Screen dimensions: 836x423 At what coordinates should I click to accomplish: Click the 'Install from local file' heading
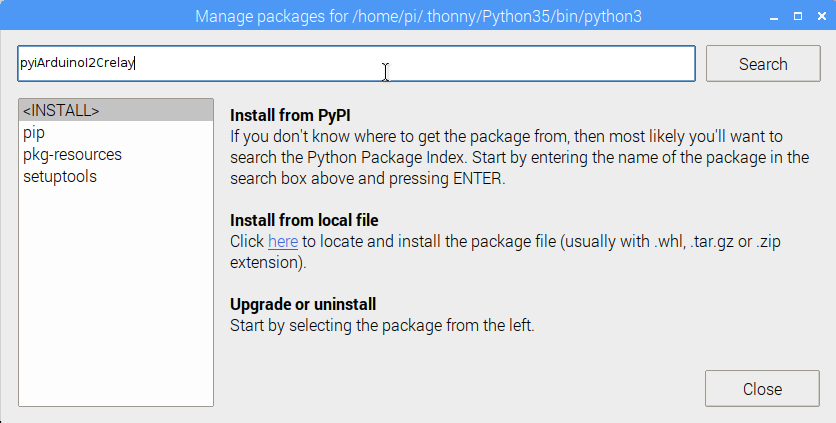point(304,220)
